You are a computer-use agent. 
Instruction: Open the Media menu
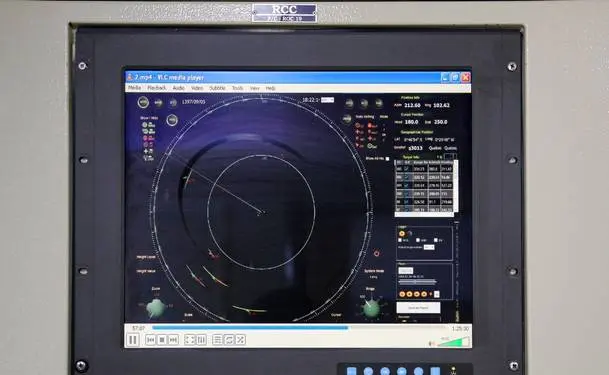pyautogui.click(x=134, y=88)
